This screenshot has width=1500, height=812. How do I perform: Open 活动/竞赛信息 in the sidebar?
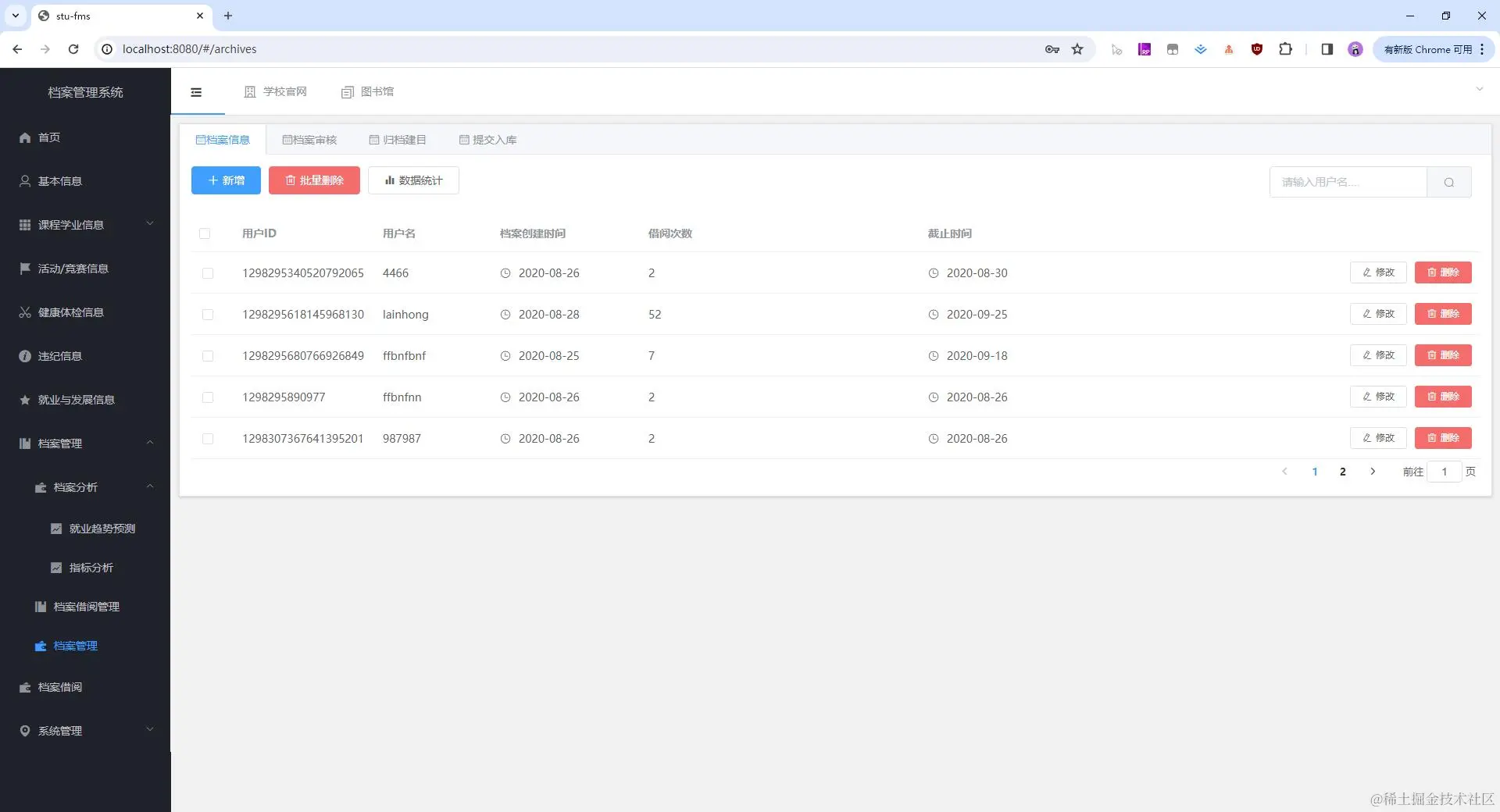85,269
